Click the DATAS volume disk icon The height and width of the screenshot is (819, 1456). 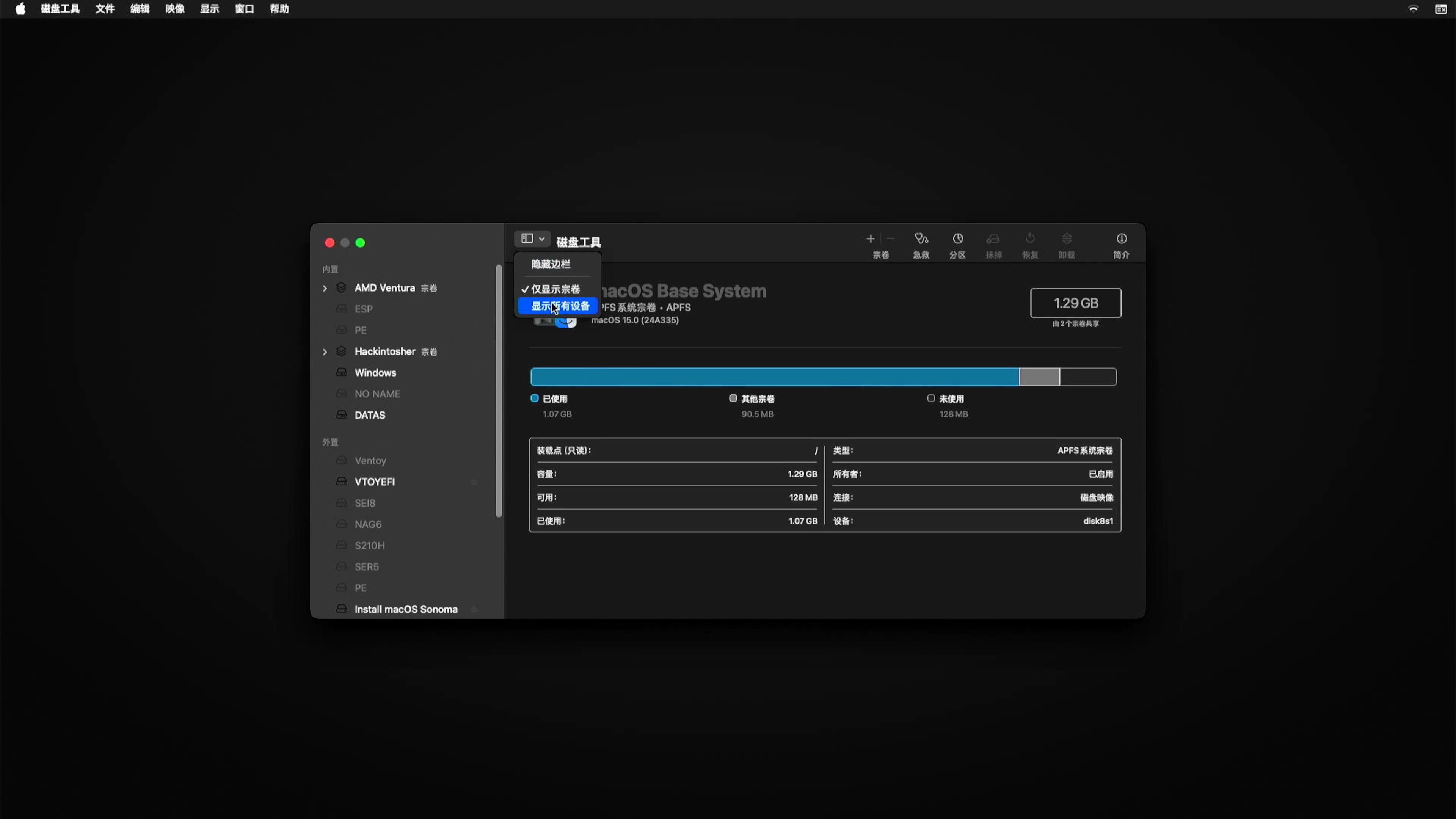tap(341, 414)
